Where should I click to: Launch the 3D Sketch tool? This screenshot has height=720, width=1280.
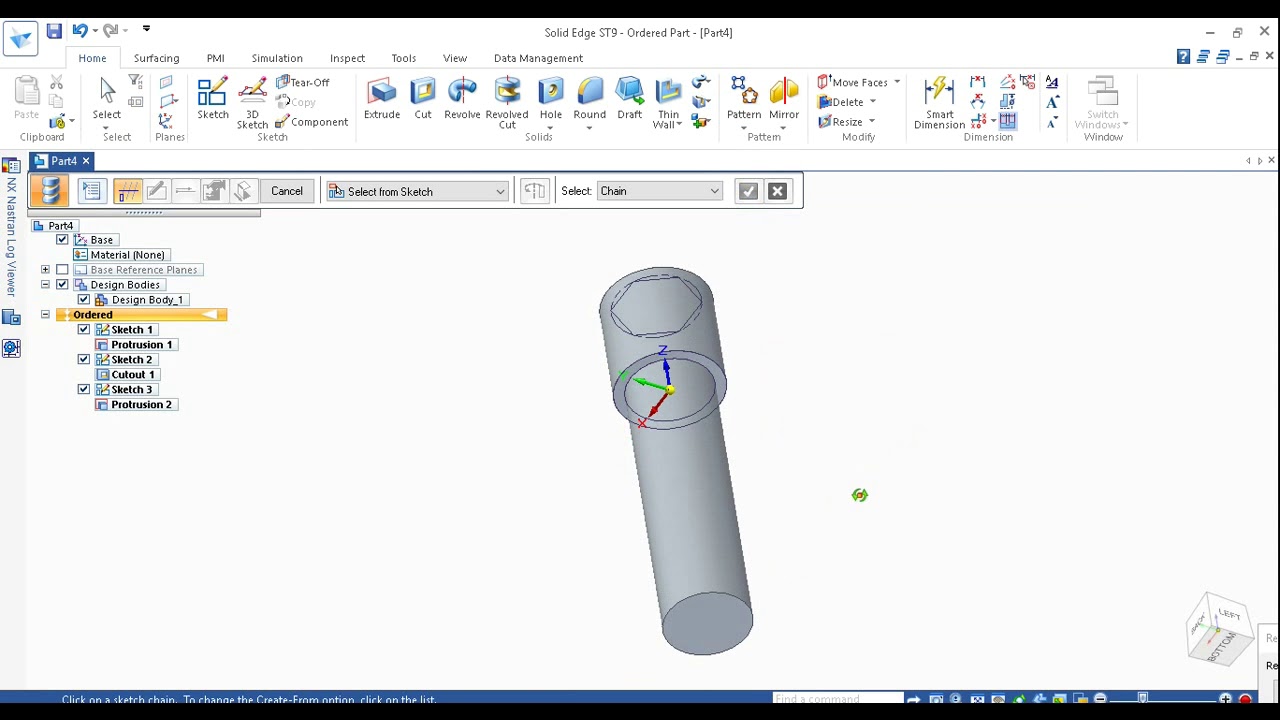point(252,102)
